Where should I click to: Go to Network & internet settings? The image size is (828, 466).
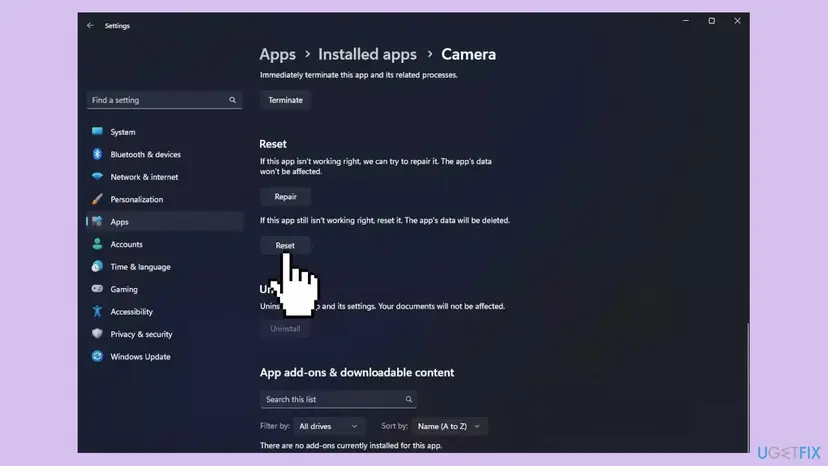(164, 177)
